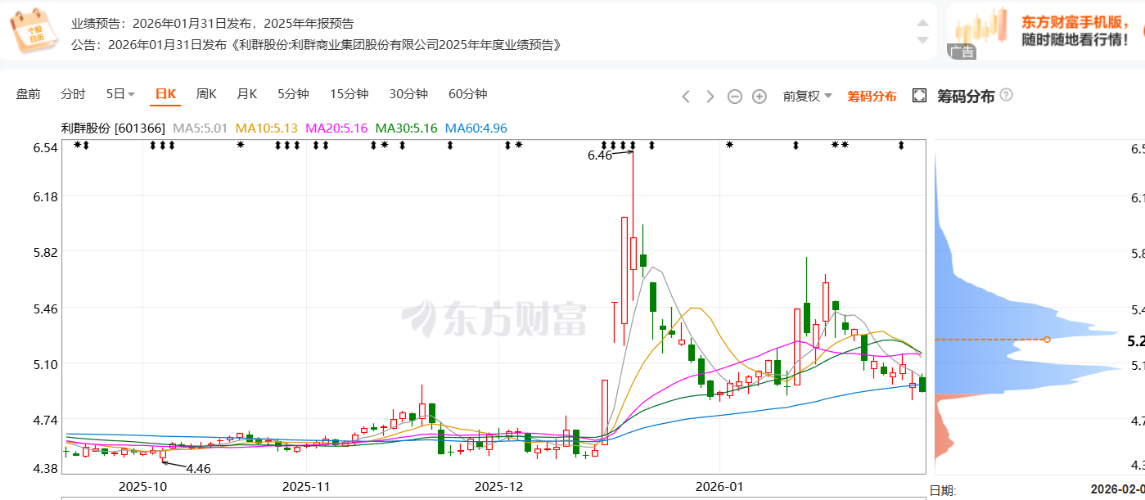Switch to the 30分钟 chart tab
The height and width of the screenshot is (500, 1145).
[408, 93]
